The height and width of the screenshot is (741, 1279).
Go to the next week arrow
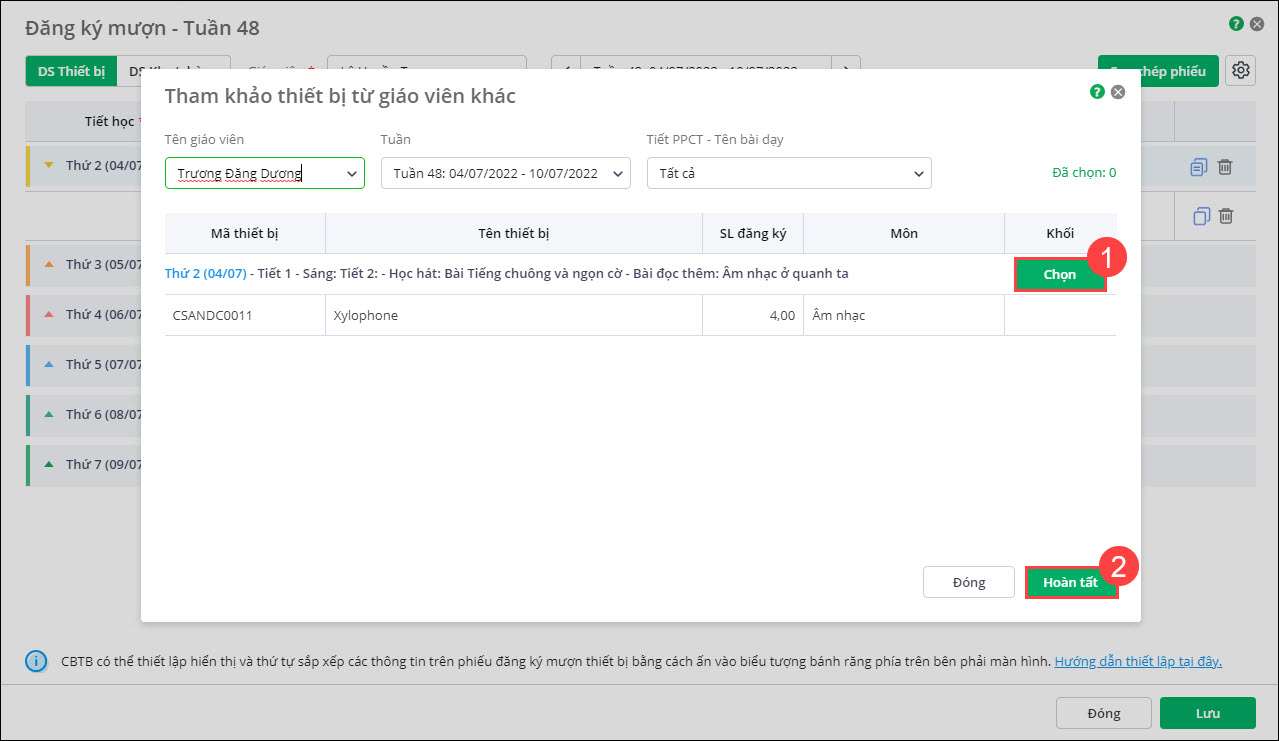point(846,70)
